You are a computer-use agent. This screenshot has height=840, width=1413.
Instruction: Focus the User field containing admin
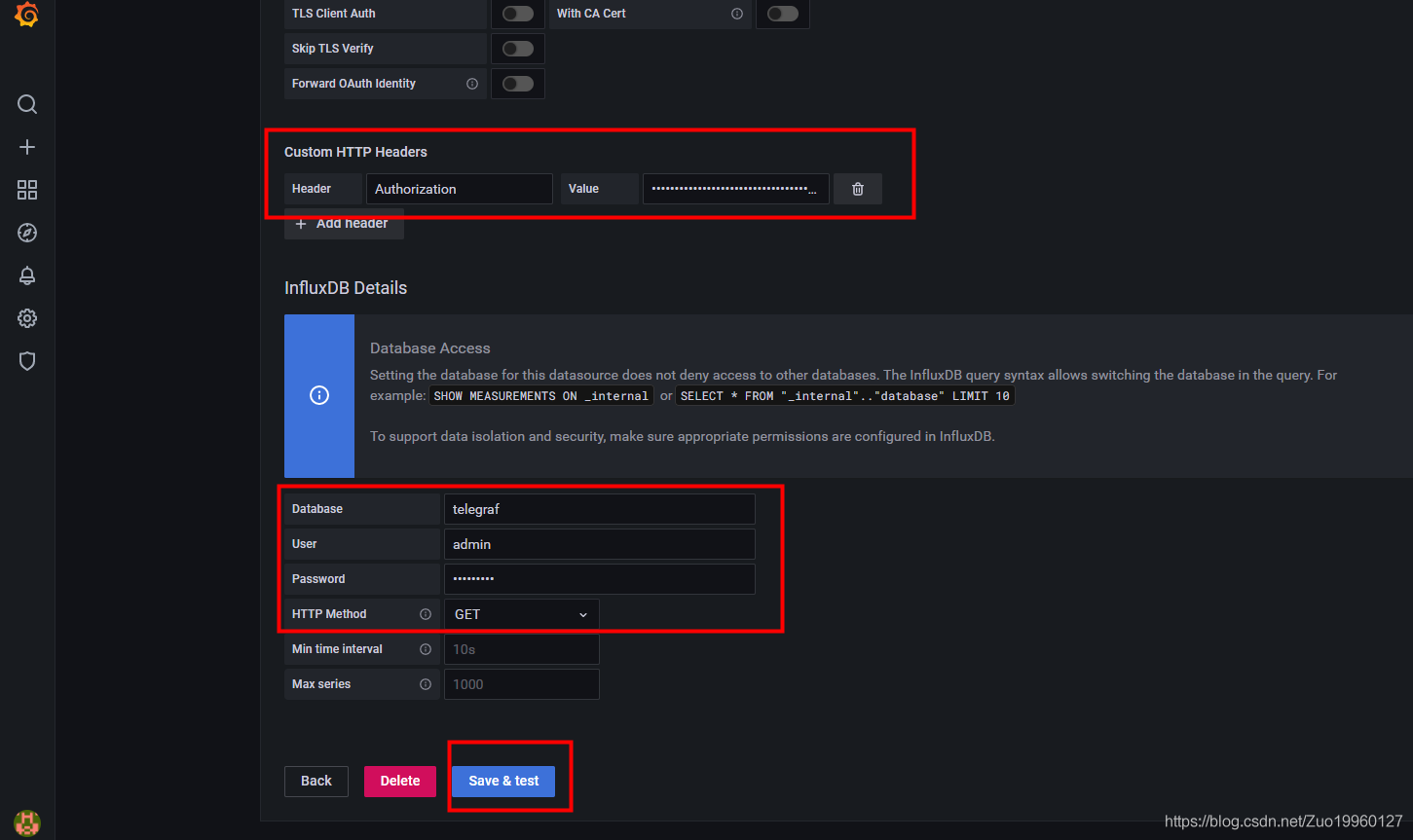tap(600, 544)
